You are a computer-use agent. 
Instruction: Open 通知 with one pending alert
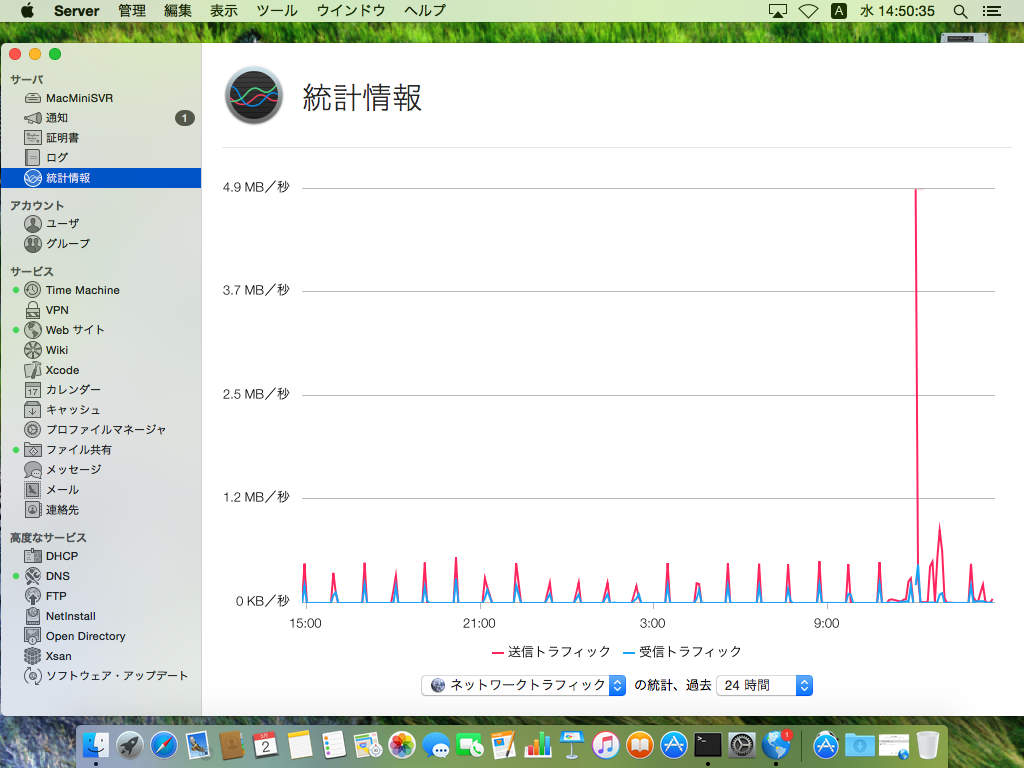(57, 118)
